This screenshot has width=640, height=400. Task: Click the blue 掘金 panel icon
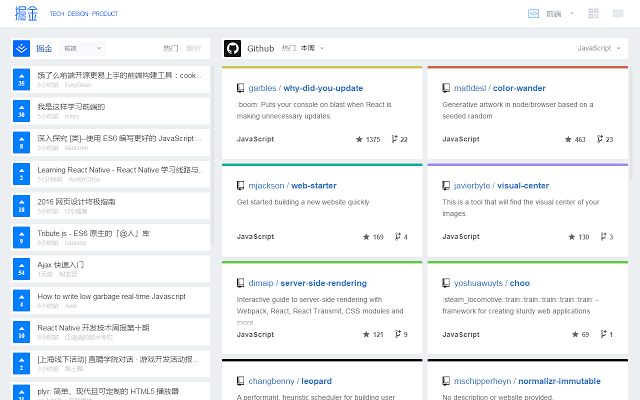(x=21, y=49)
